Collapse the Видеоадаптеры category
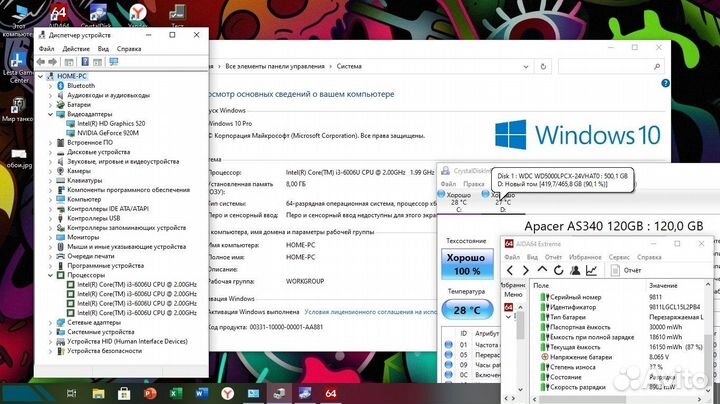 click(x=51, y=114)
